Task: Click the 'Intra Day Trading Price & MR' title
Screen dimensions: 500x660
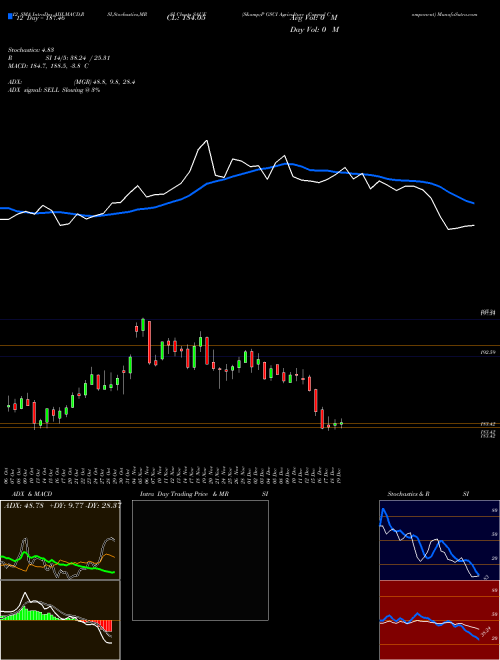Action: point(184,494)
